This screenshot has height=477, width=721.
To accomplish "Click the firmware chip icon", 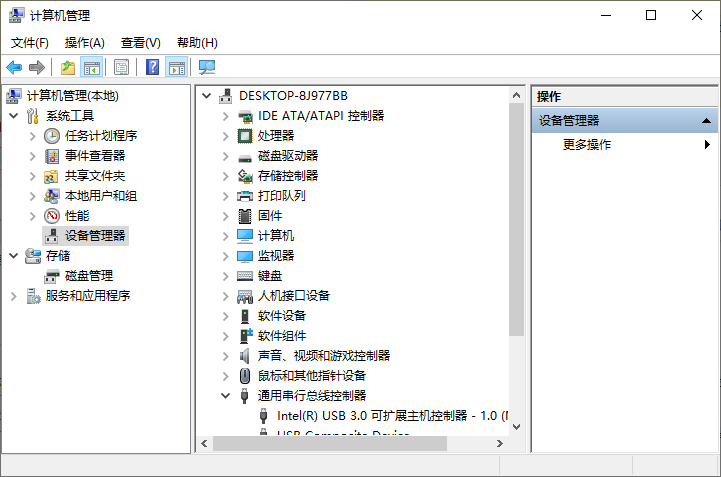I will pyautogui.click(x=245, y=216).
